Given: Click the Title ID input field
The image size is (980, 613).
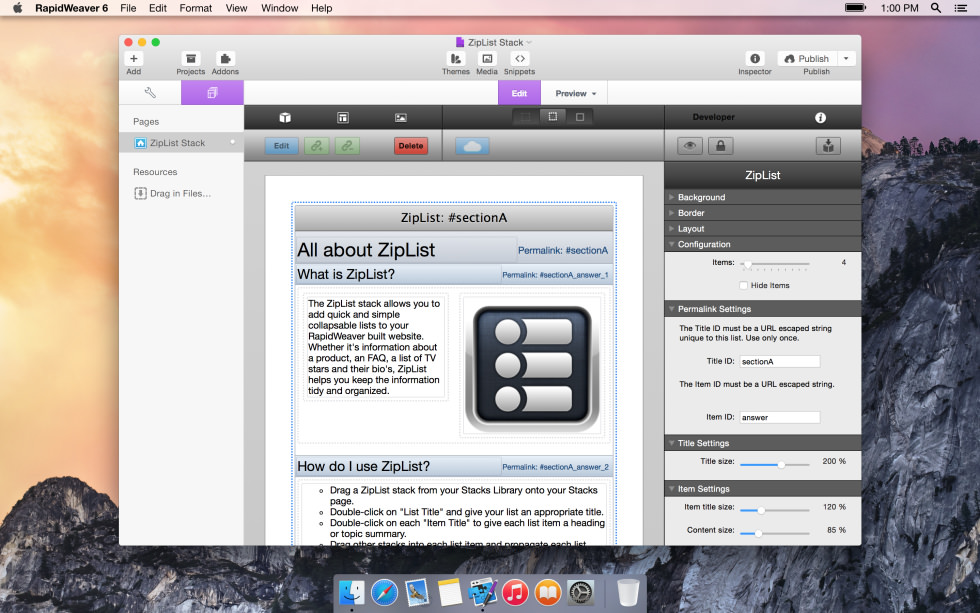Looking at the screenshot, I should 779,361.
